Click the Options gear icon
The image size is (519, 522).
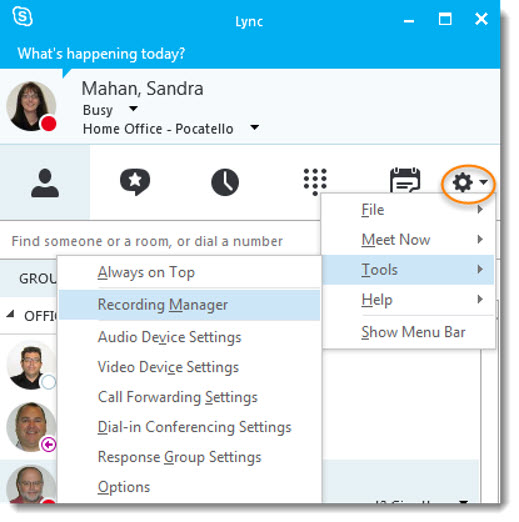[463, 183]
